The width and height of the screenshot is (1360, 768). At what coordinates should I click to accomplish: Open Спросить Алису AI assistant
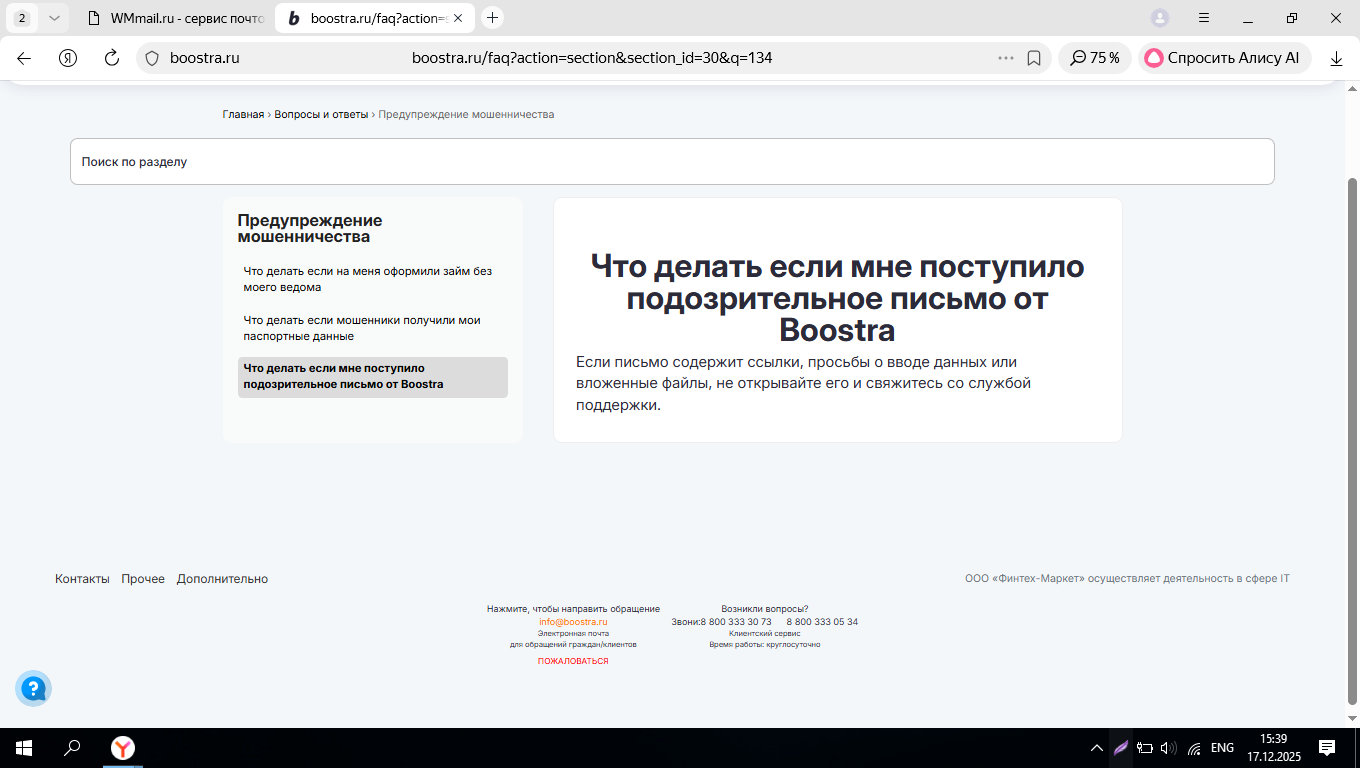coord(1225,58)
